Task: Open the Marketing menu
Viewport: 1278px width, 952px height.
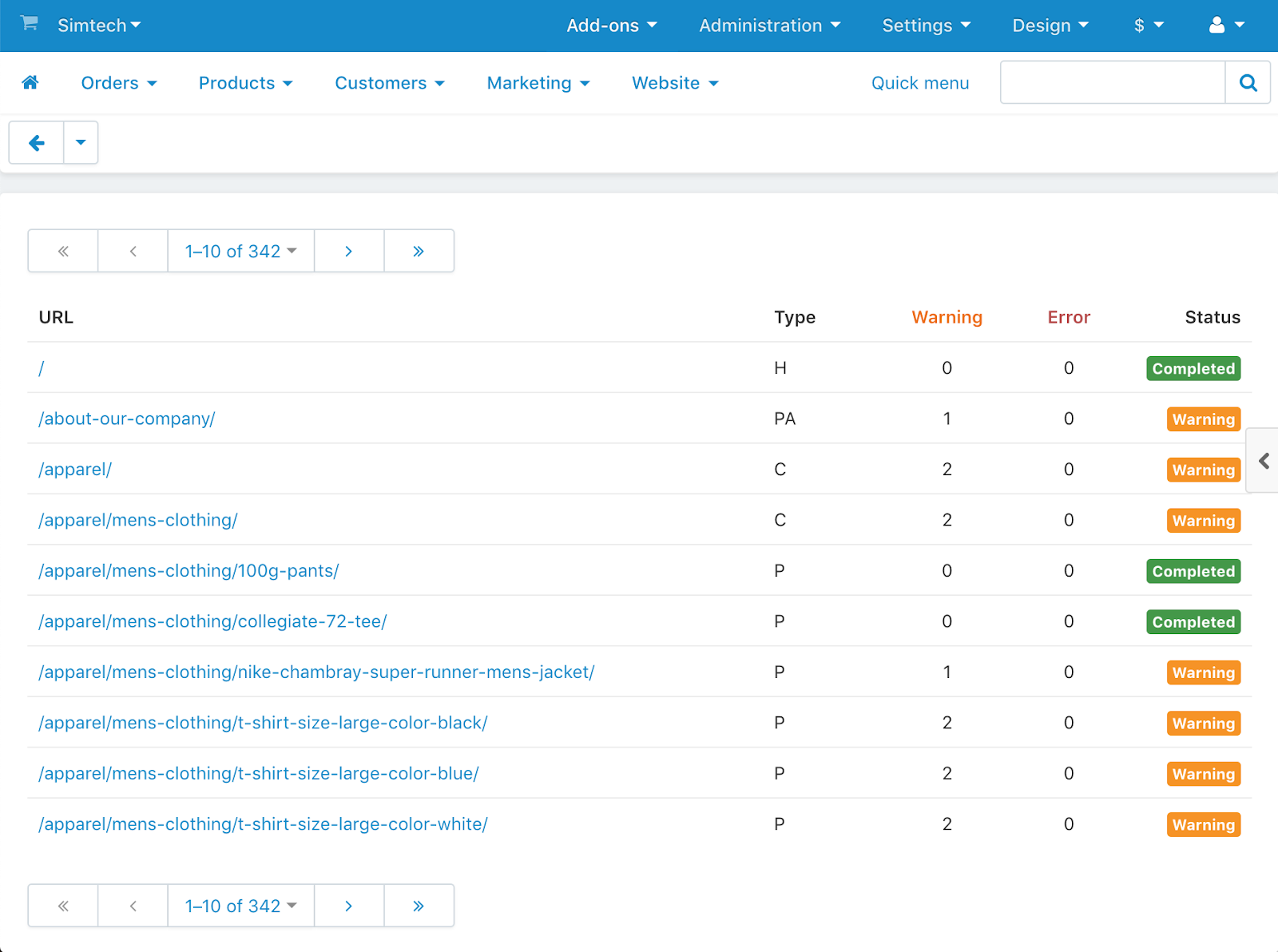Action: click(538, 83)
